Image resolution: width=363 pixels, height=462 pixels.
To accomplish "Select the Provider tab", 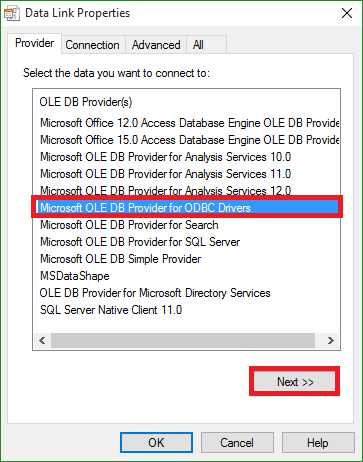I will click(35, 43).
